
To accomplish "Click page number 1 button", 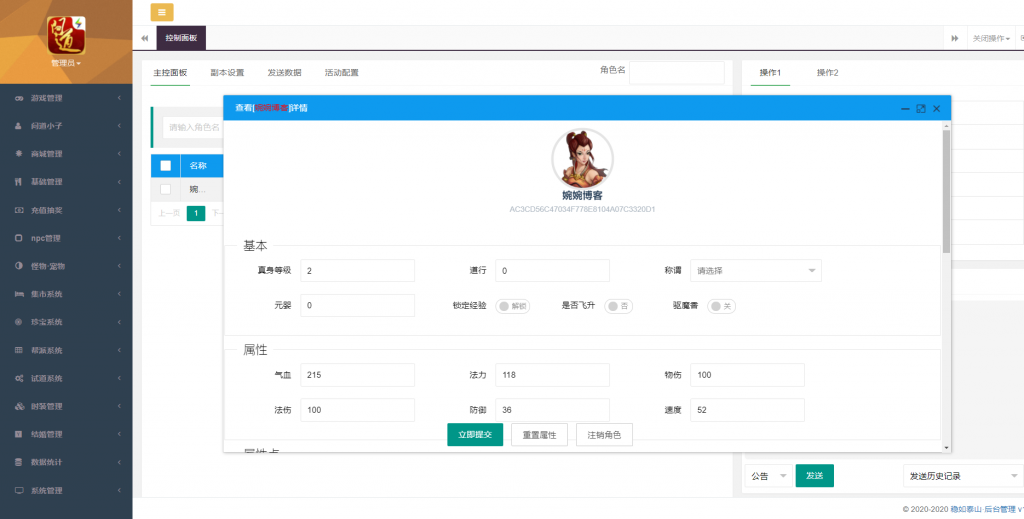I will (x=196, y=213).
